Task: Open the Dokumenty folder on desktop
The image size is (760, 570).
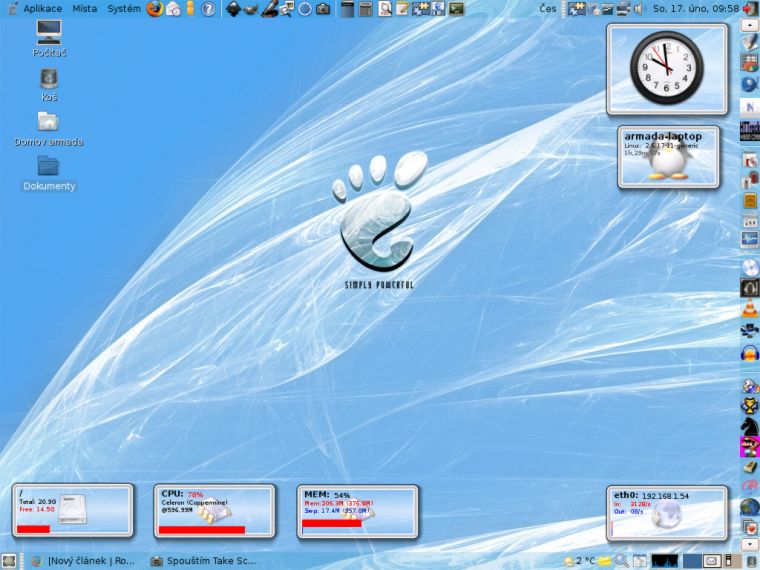Action: click(49, 173)
